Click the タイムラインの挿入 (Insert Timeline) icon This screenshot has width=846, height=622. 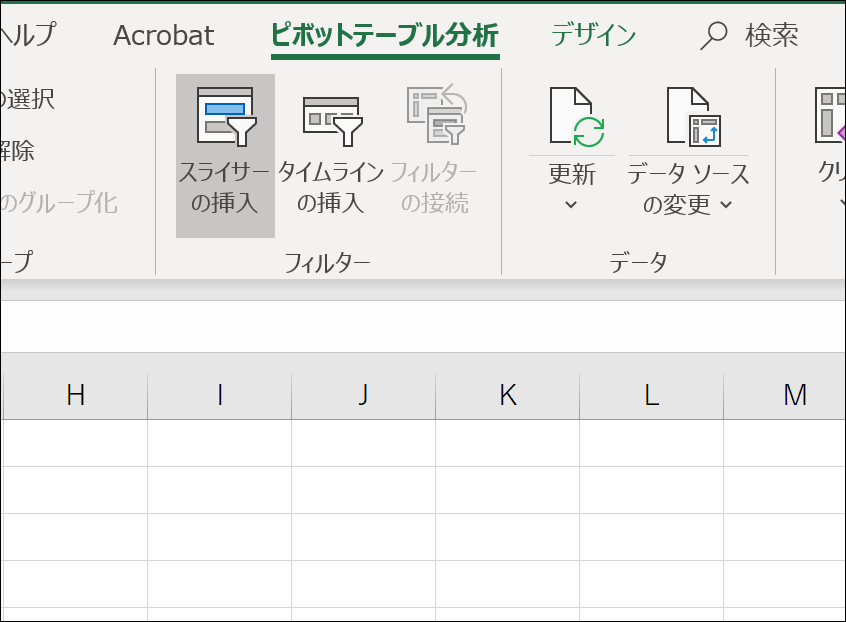pos(332,122)
